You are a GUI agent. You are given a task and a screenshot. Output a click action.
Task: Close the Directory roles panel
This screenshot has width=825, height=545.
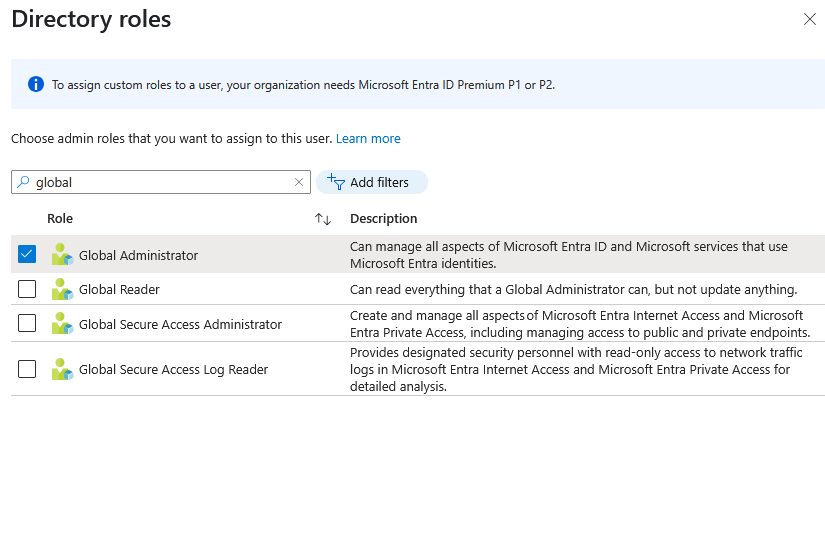tap(809, 19)
